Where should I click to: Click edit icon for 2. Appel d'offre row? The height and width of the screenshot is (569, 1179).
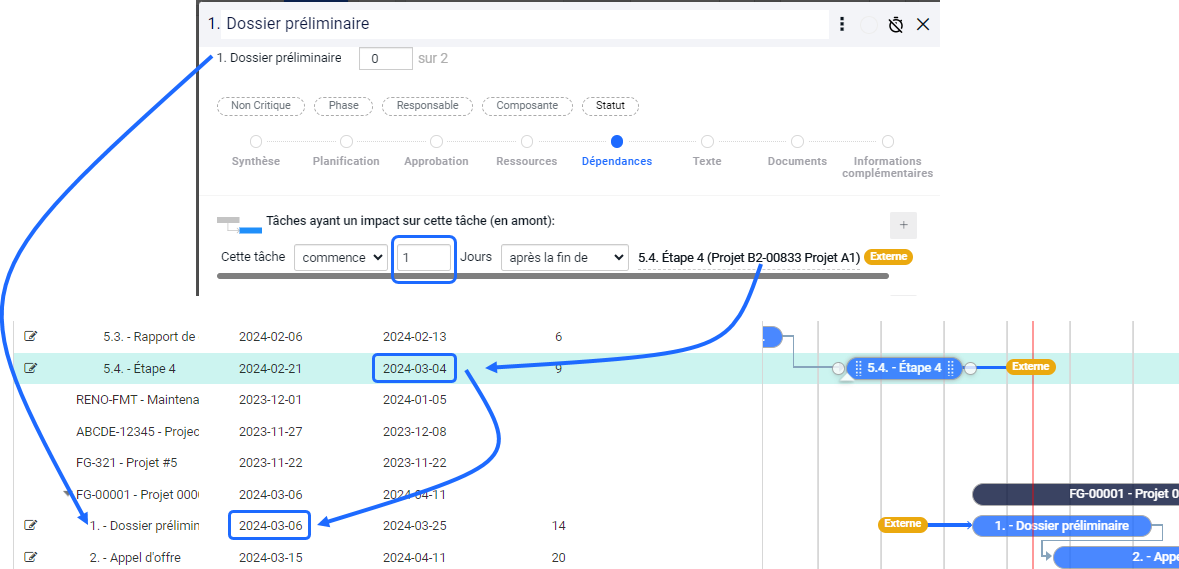(31, 557)
